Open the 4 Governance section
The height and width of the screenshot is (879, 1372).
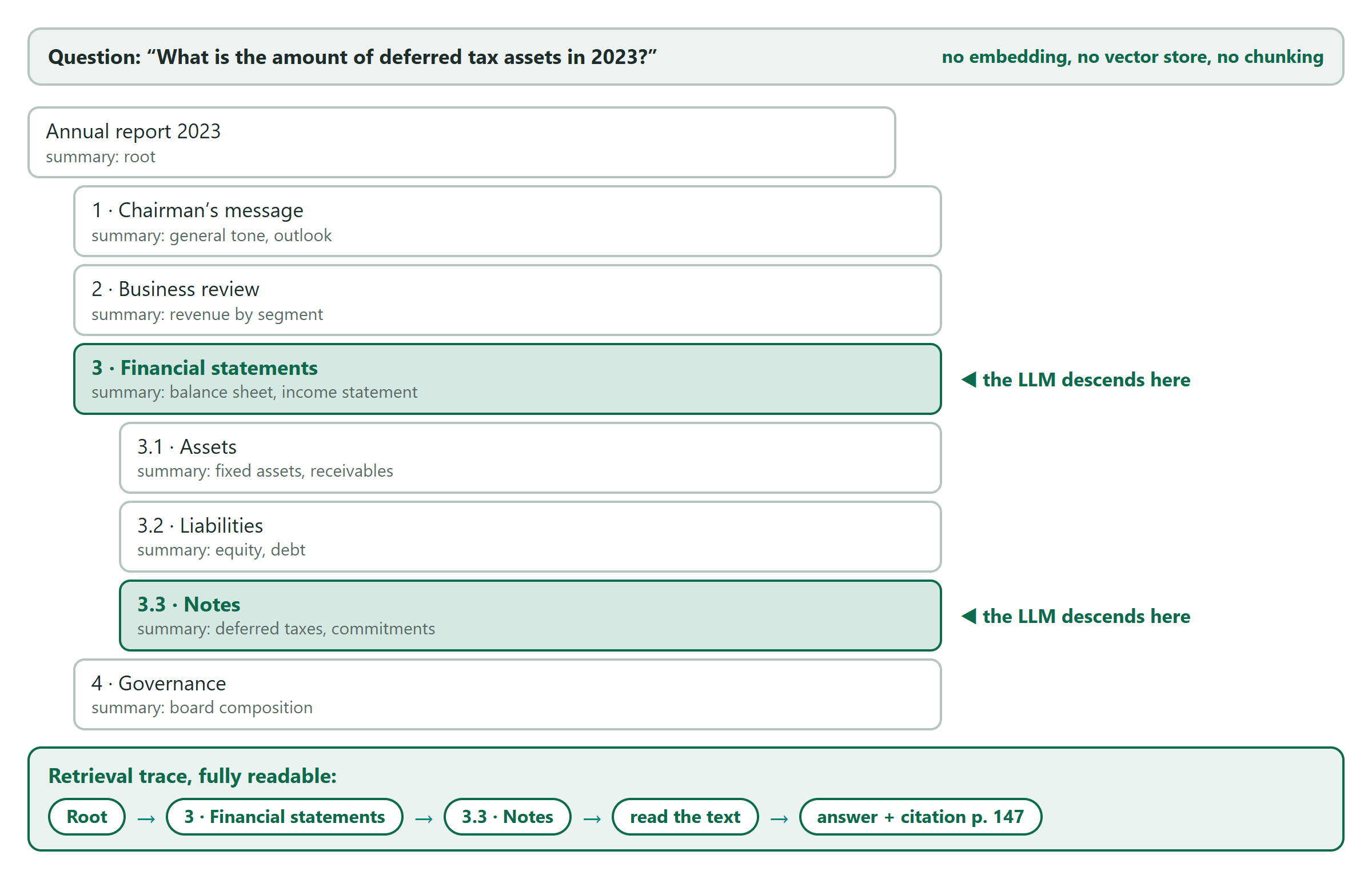(x=508, y=694)
